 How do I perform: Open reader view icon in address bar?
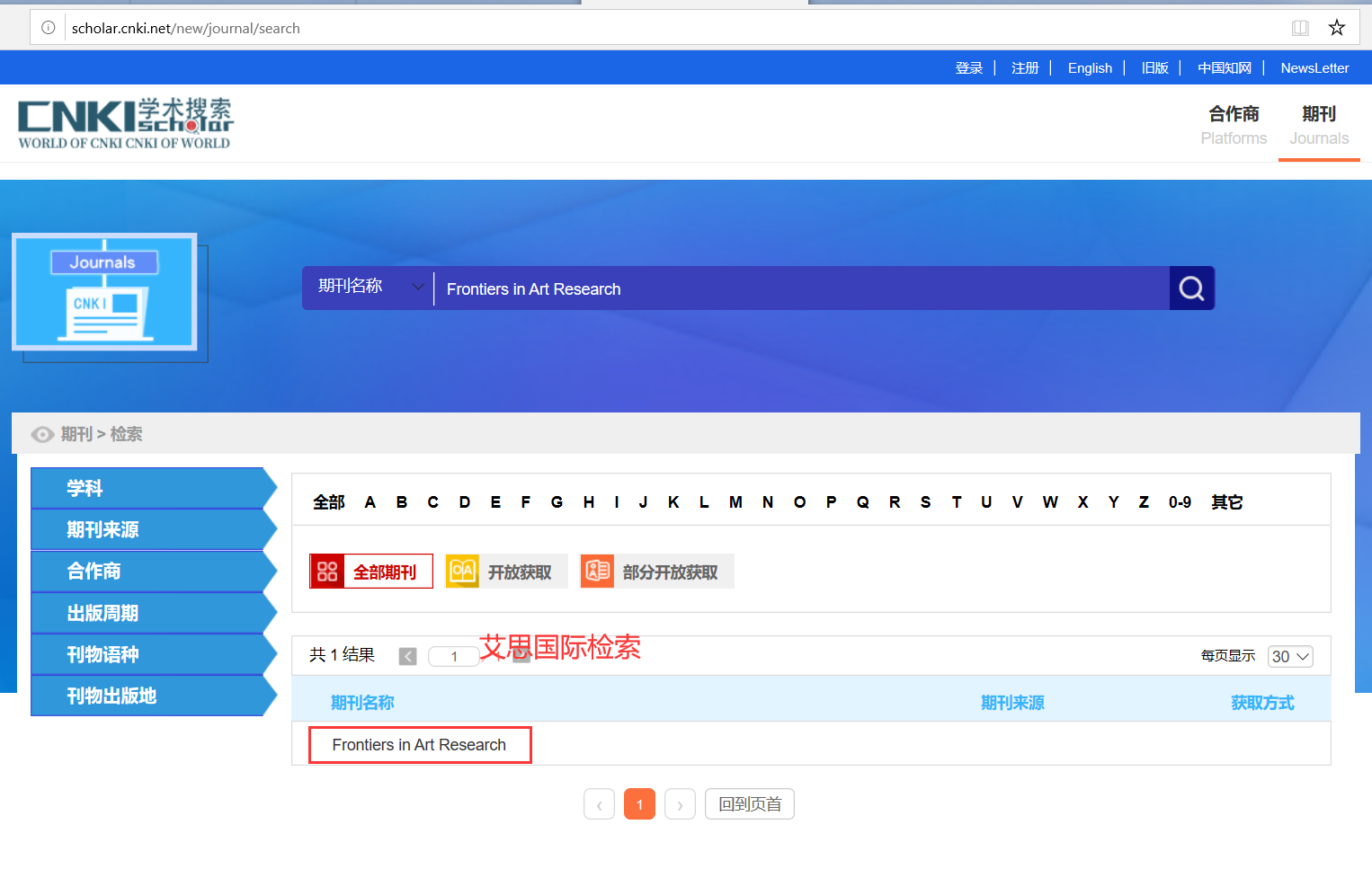click(1300, 28)
